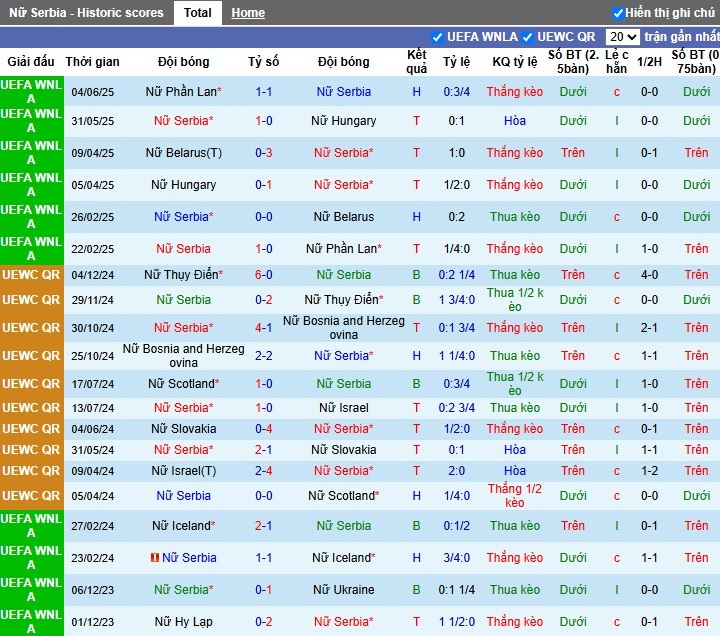Image resolution: width=720 pixels, height=636 pixels.
Task: Open the Home tab
Action: 248,13
